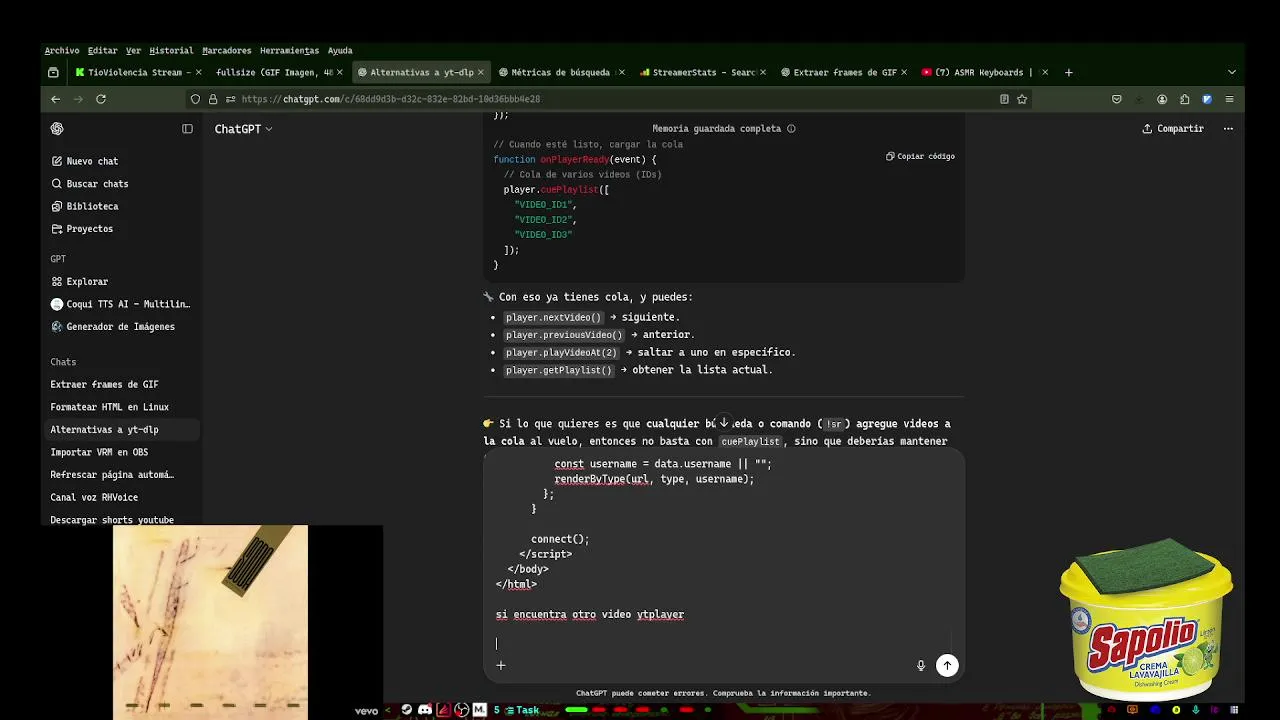Screen dimensions: 1280x720
Task: Expand the list all tabs dropdown
Action: pyautogui.click(x=1232, y=72)
